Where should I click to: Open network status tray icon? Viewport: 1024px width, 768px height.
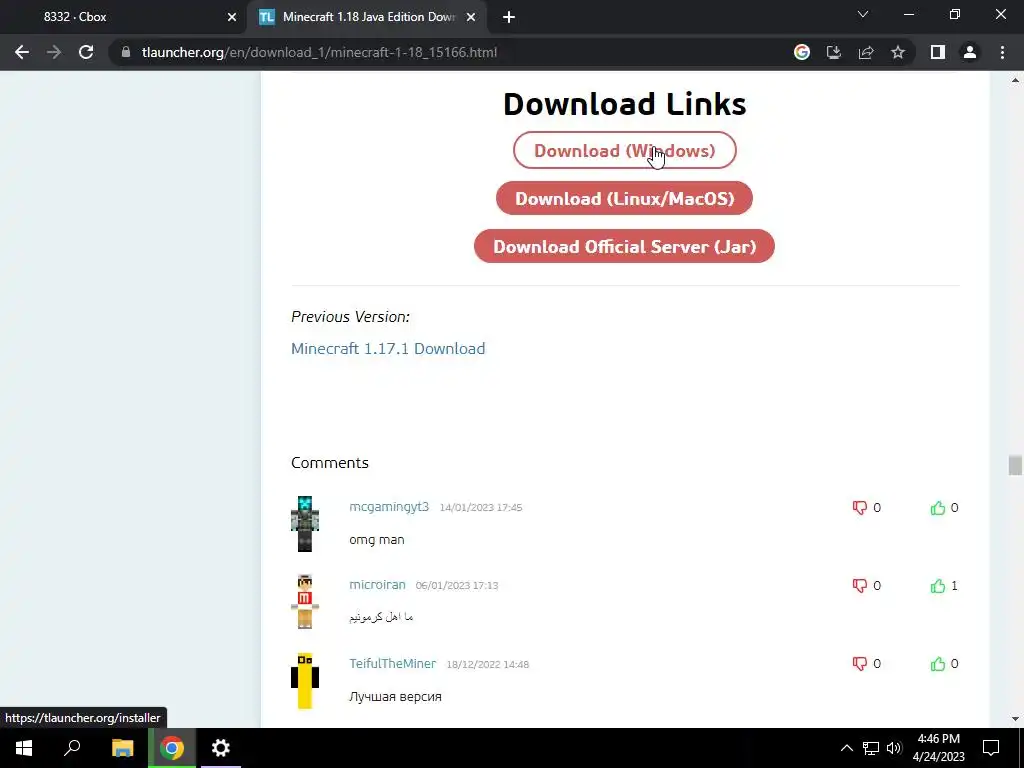(871, 748)
